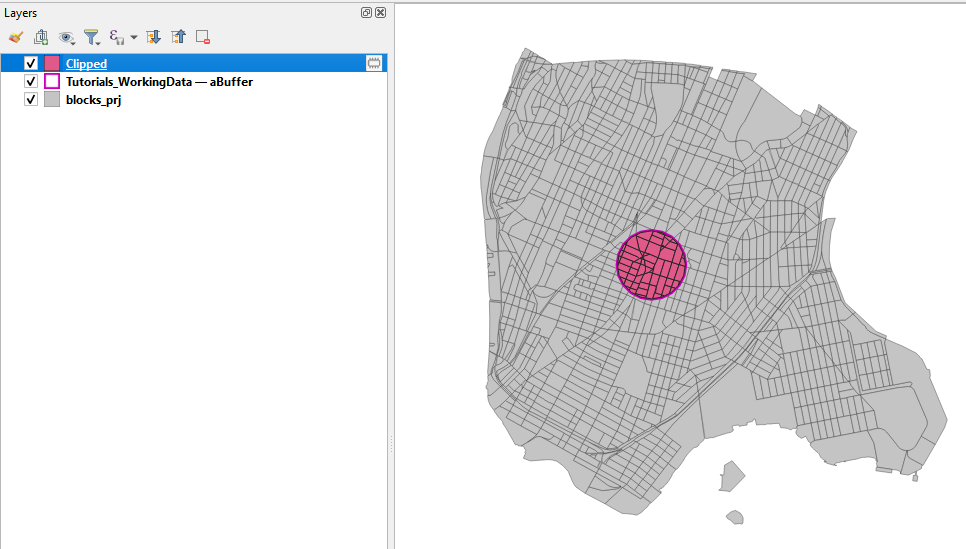Click the Filter Legend by Expression icon
Image resolution: width=966 pixels, height=549 pixels.
(116, 37)
